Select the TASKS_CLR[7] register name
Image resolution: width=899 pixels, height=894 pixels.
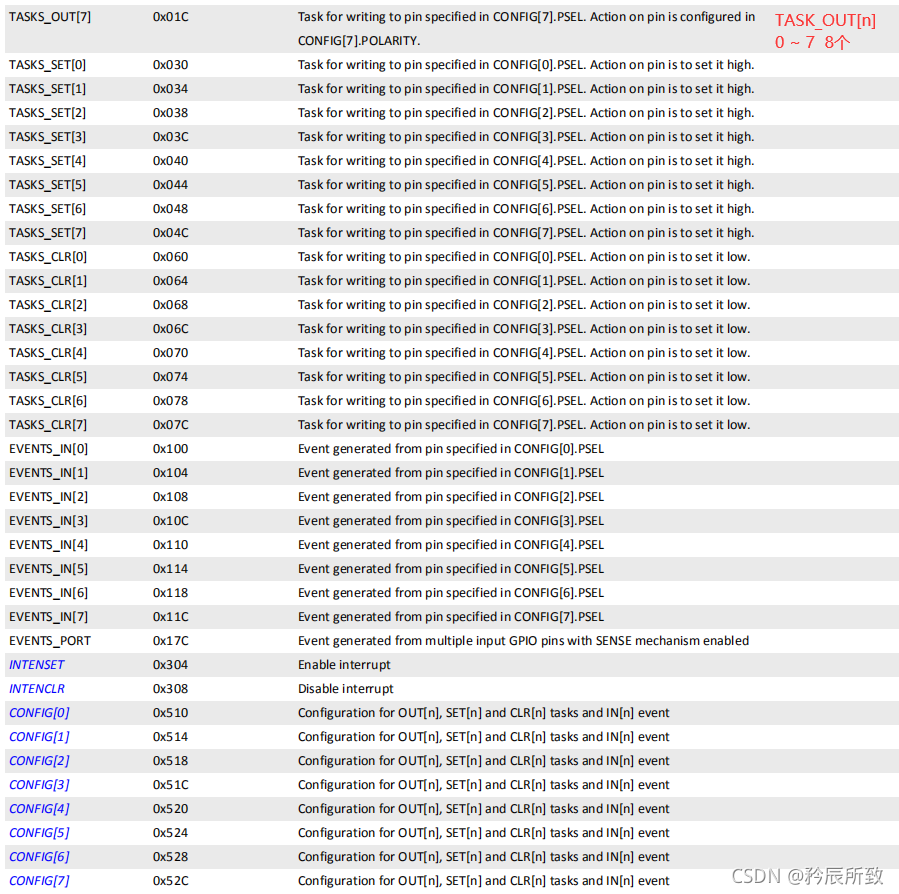pyautogui.click(x=48, y=425)
